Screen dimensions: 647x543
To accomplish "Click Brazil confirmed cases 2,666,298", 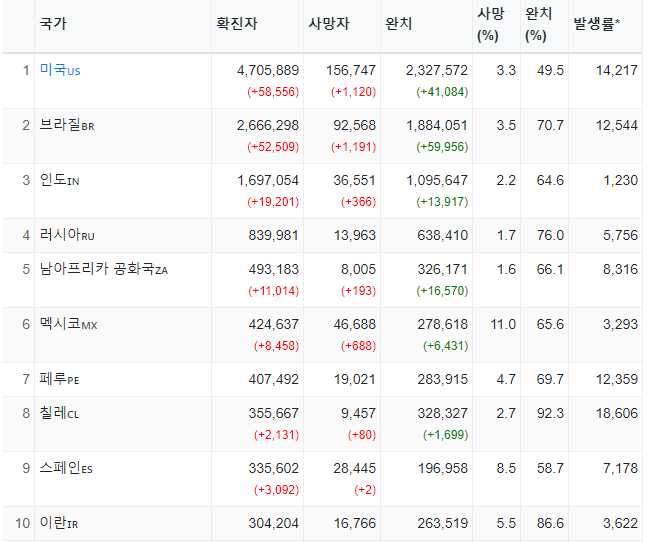I will pos(268,125).
